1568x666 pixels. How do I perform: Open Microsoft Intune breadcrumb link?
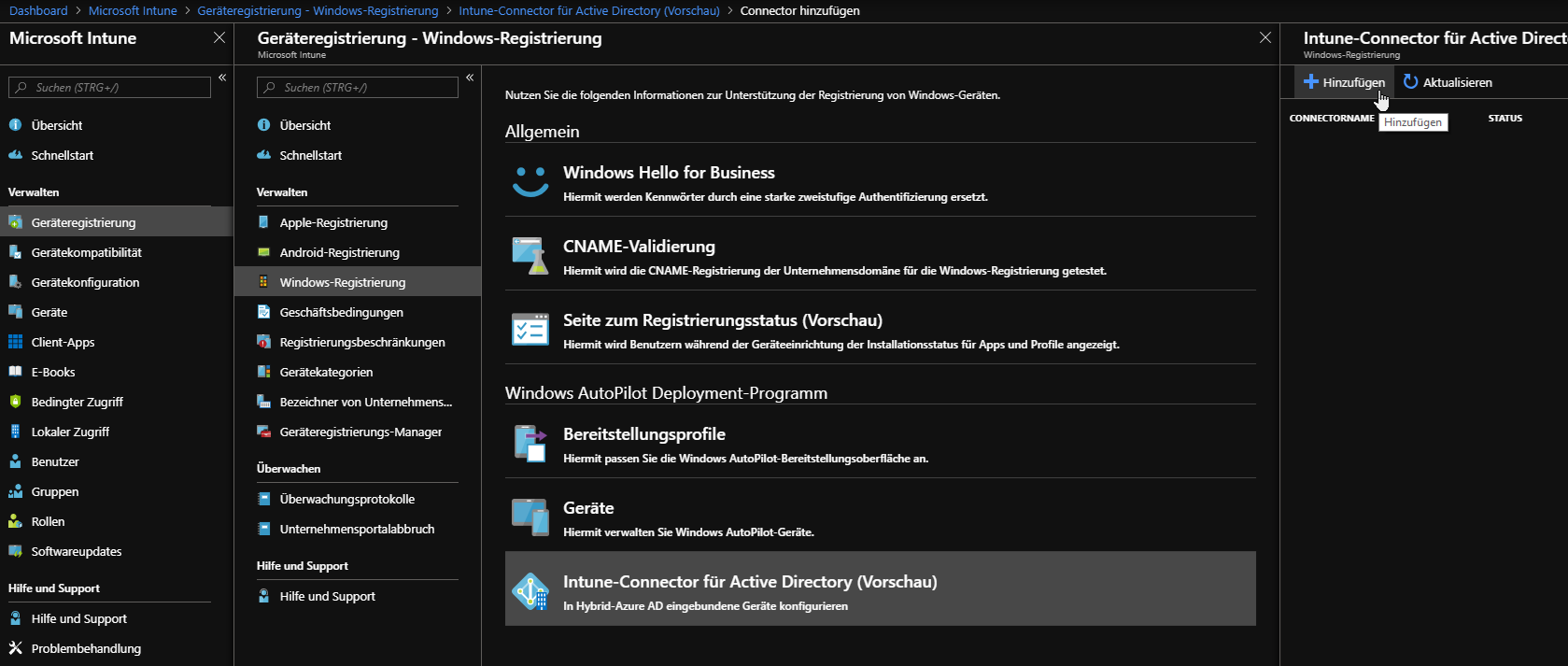pos(133,10)
